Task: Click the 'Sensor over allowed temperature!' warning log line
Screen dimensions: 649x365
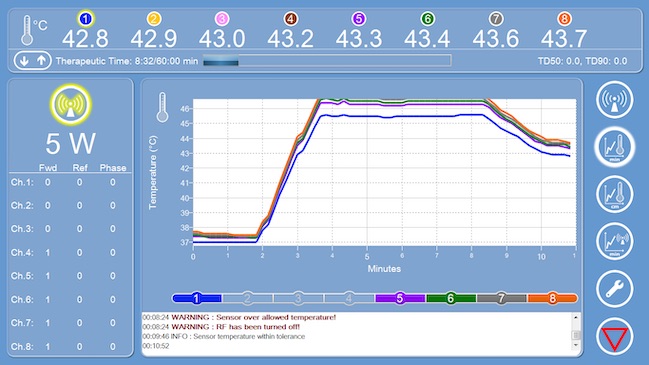Action: pyautogui.click(x=239, y=317)
